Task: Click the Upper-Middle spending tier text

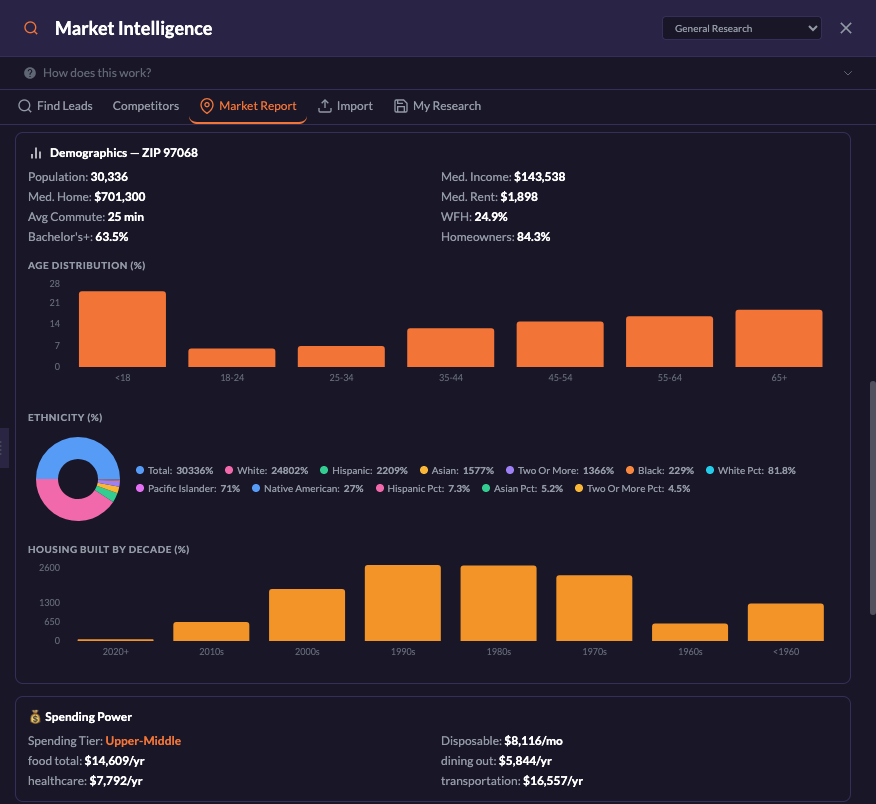Action: [143, 741]
